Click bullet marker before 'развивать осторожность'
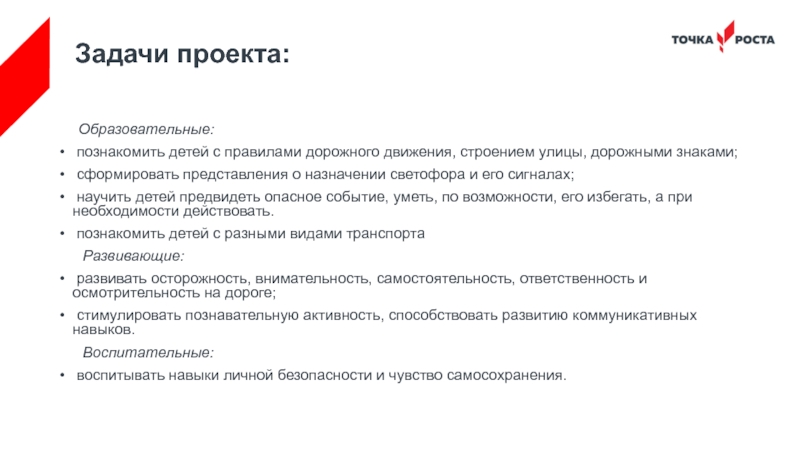This screenshot has height=450, width=800. [x=64, y=278]
